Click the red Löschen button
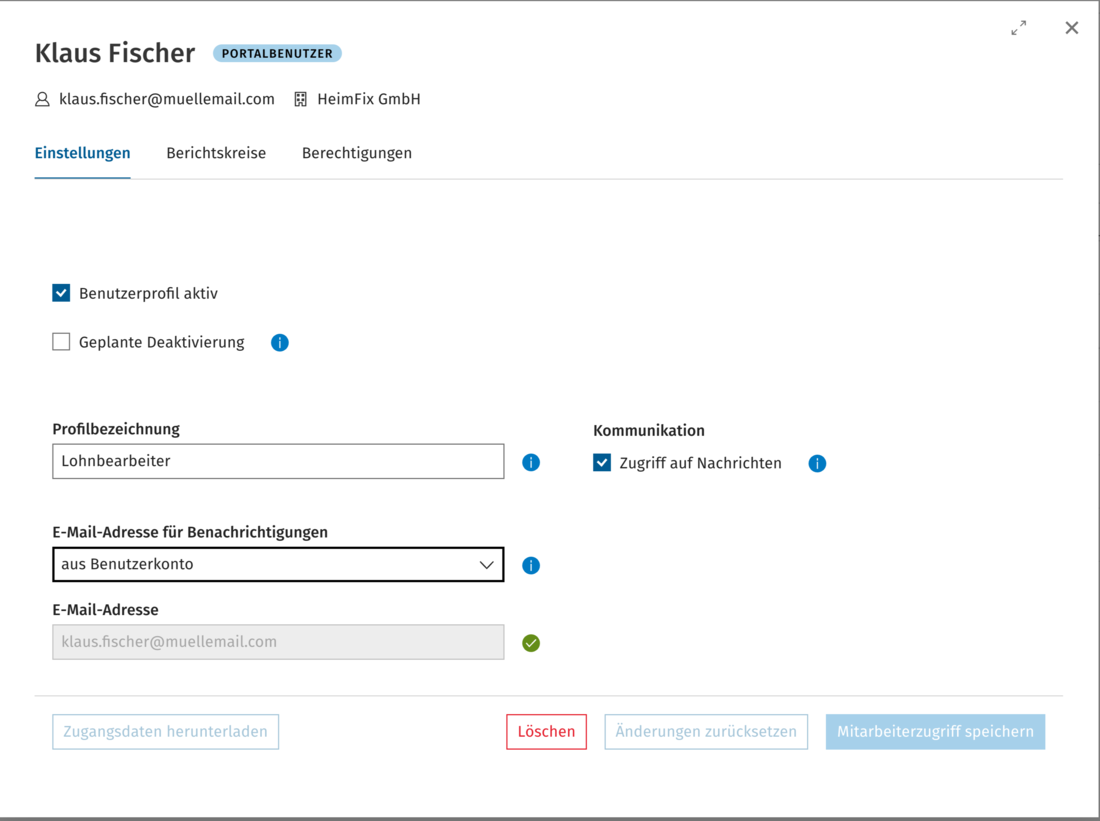The width and height of the screenshot is (1100, 821). (x=546, y=732)
